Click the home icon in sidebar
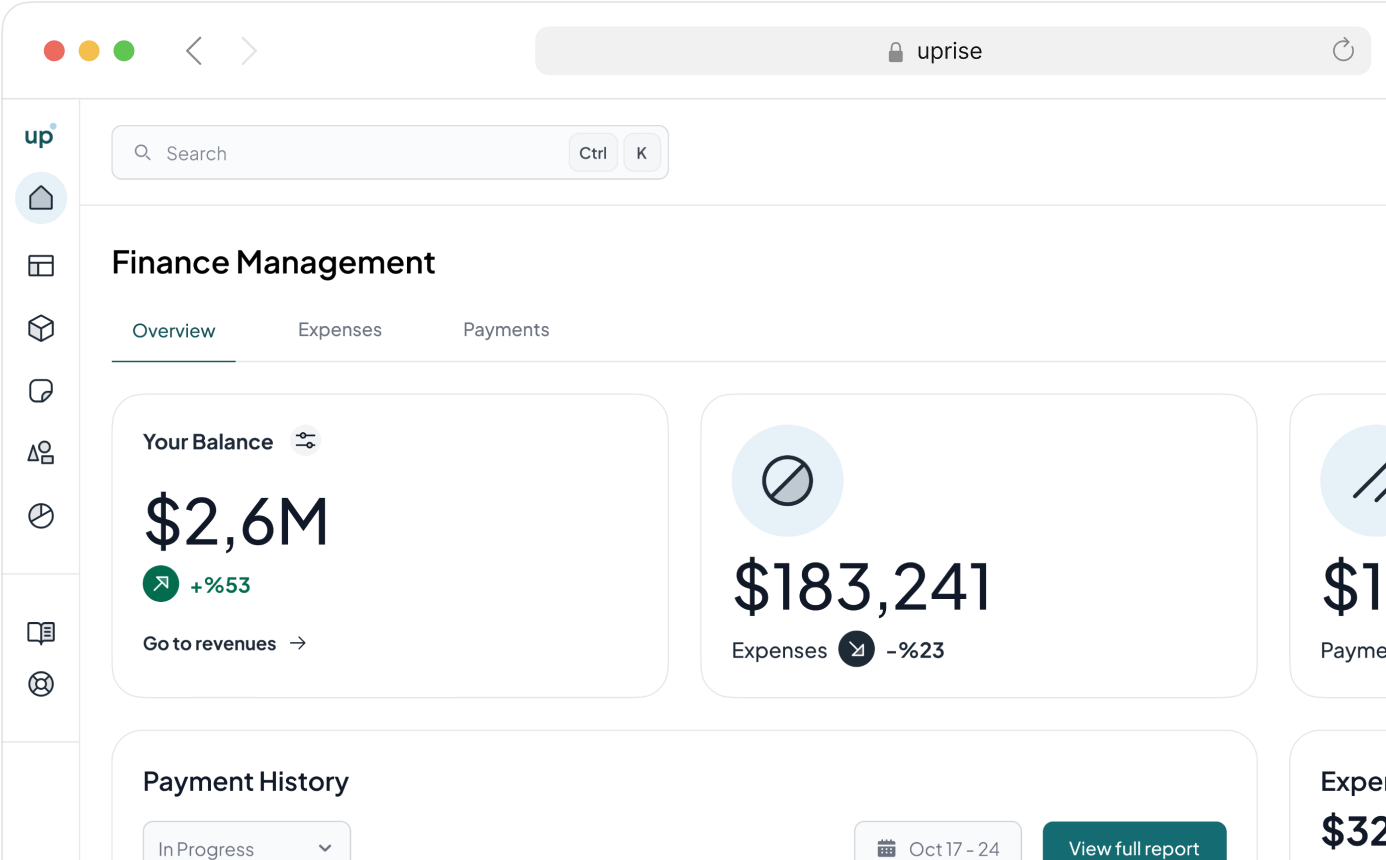 [x=41, y=198]
